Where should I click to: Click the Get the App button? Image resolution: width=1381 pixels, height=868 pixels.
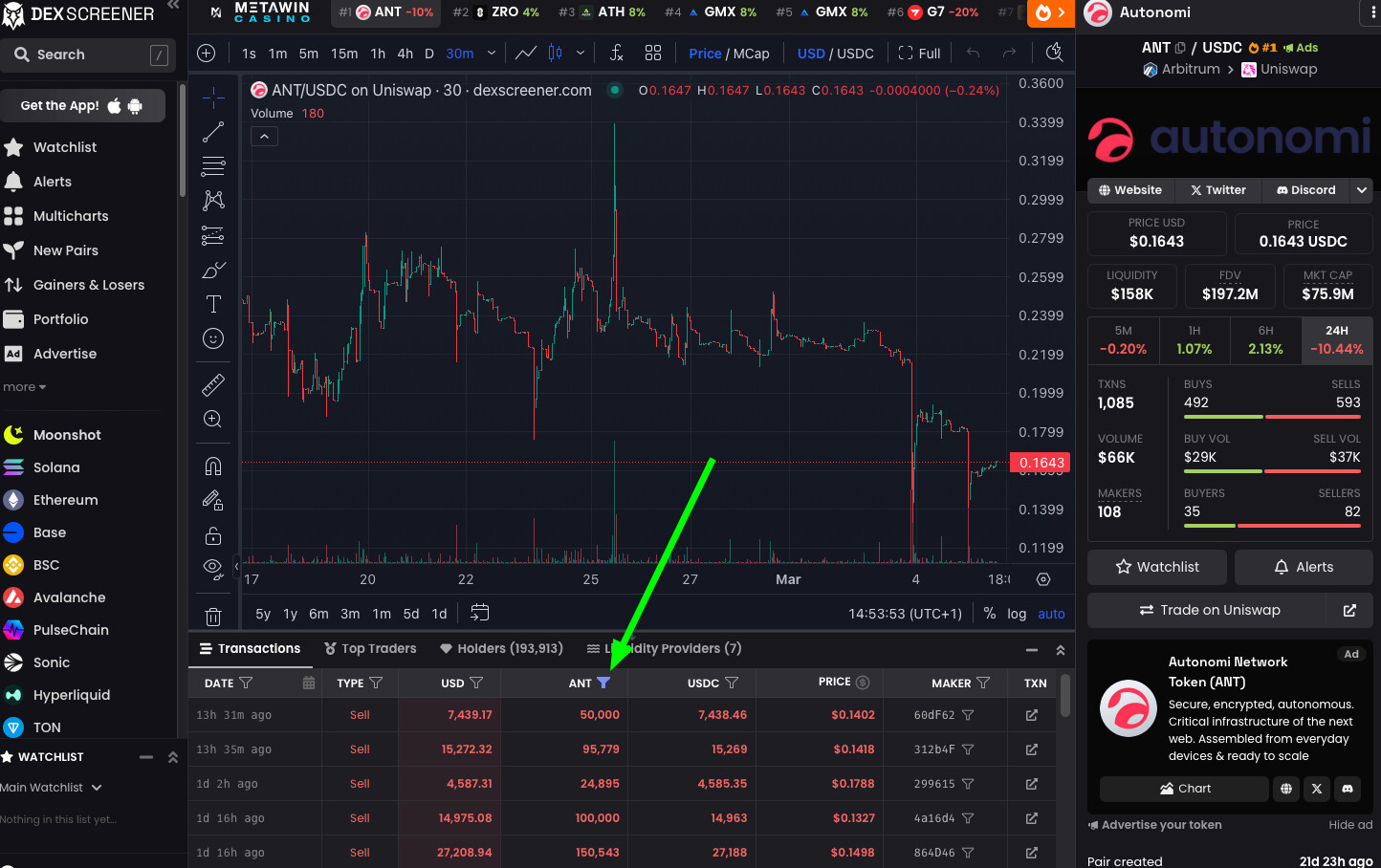coord(82,105)
